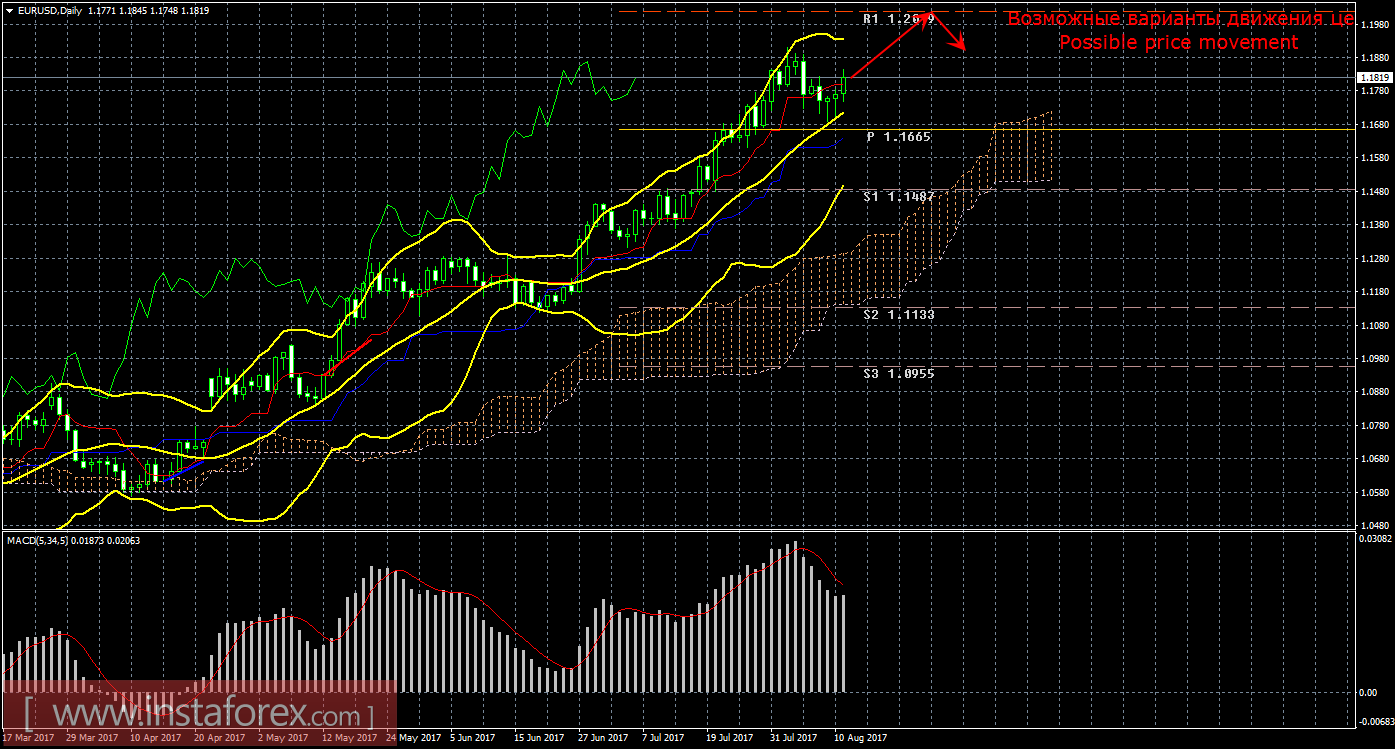Click the 1.1680 price axis label
Screen dimensions: 1395x749
[x=1374, y=124]
